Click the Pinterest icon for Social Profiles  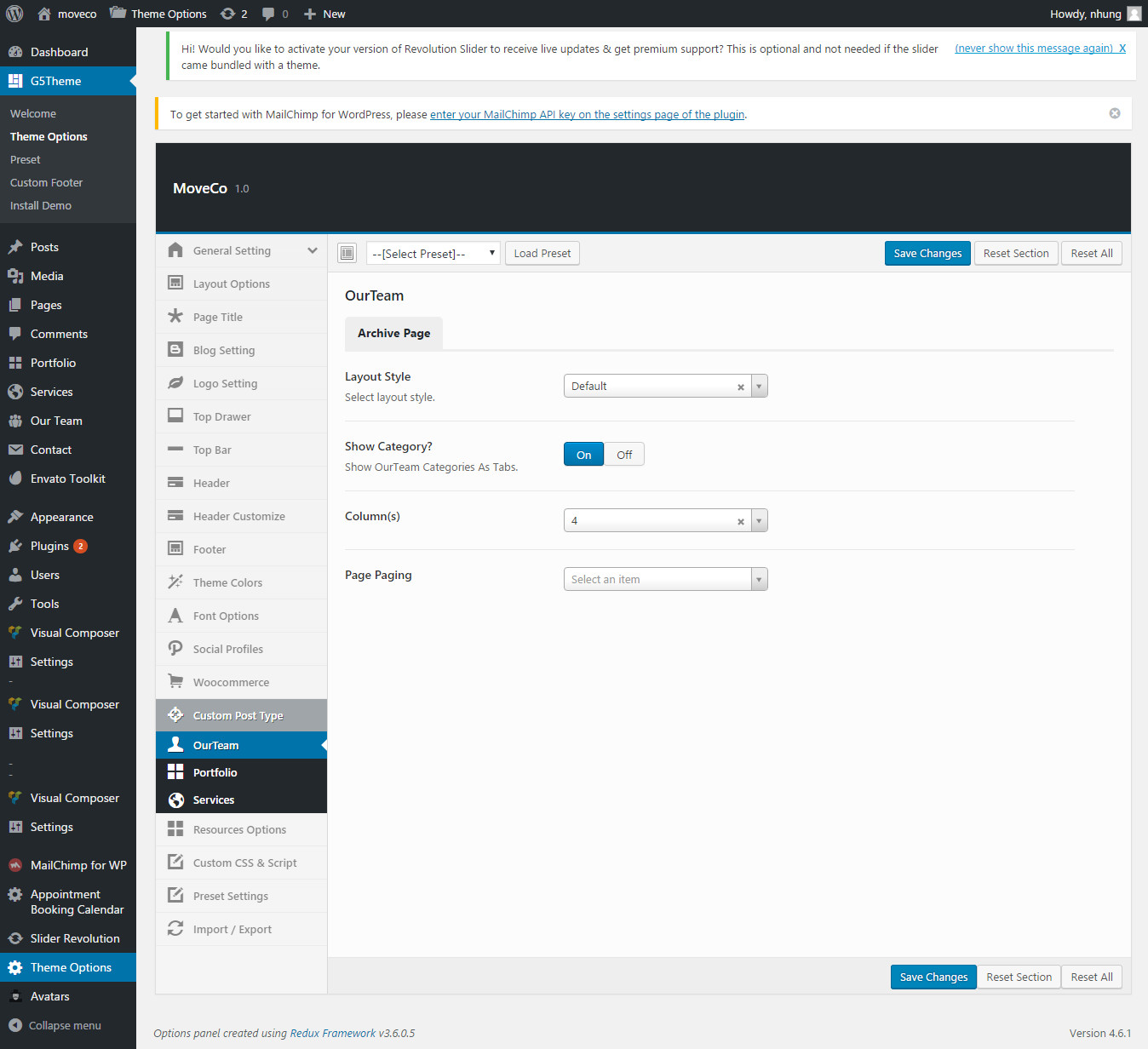175,648
